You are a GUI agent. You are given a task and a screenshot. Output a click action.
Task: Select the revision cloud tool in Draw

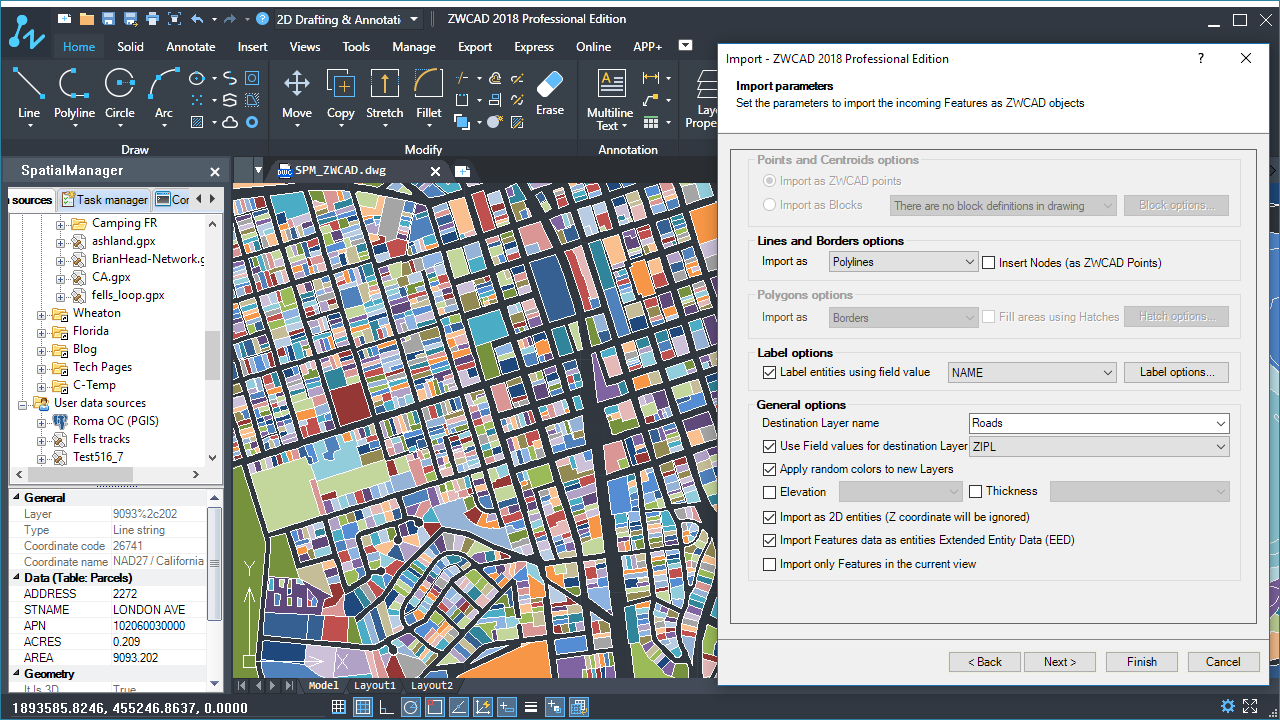(x=230, y=122)
